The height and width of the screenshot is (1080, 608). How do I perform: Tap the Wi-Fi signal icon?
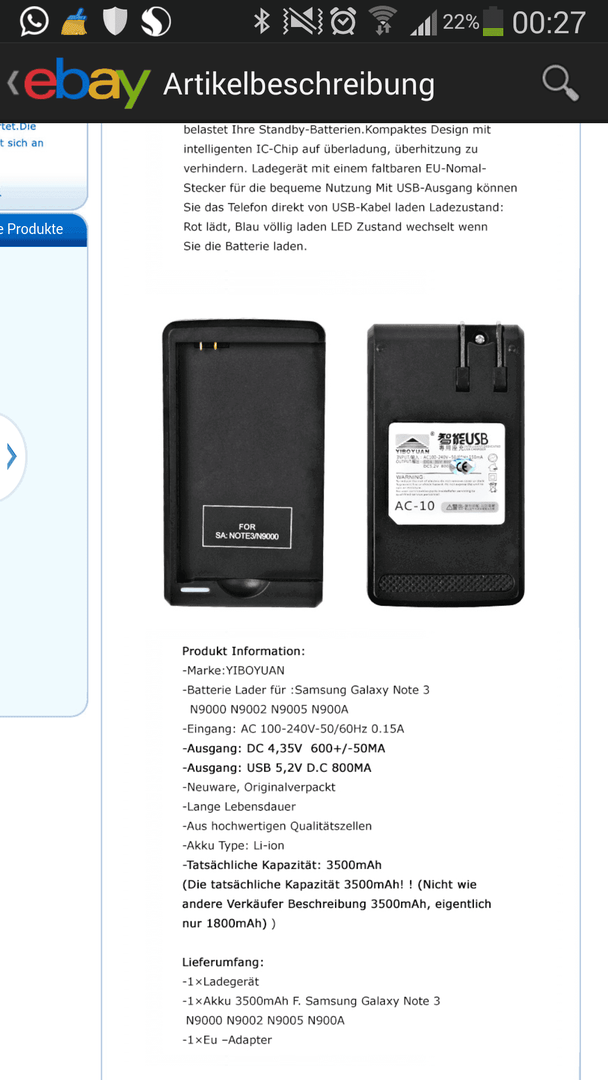tap(383, 21)
